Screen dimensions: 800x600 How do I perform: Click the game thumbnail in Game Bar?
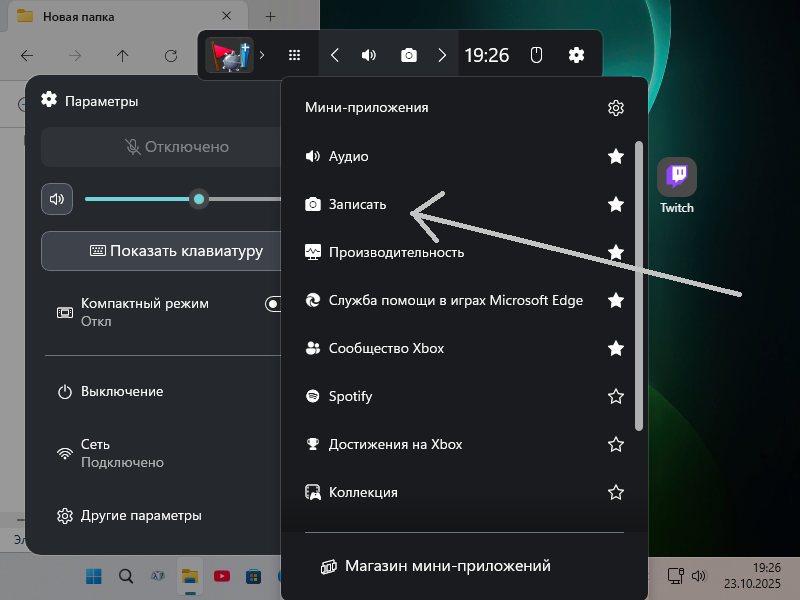[x=230, y=55]
